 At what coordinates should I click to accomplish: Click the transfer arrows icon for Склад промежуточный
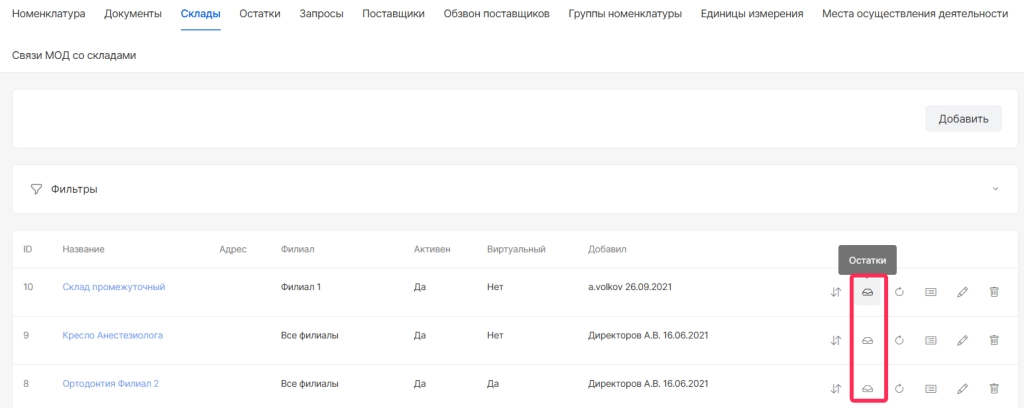point(836,292)
